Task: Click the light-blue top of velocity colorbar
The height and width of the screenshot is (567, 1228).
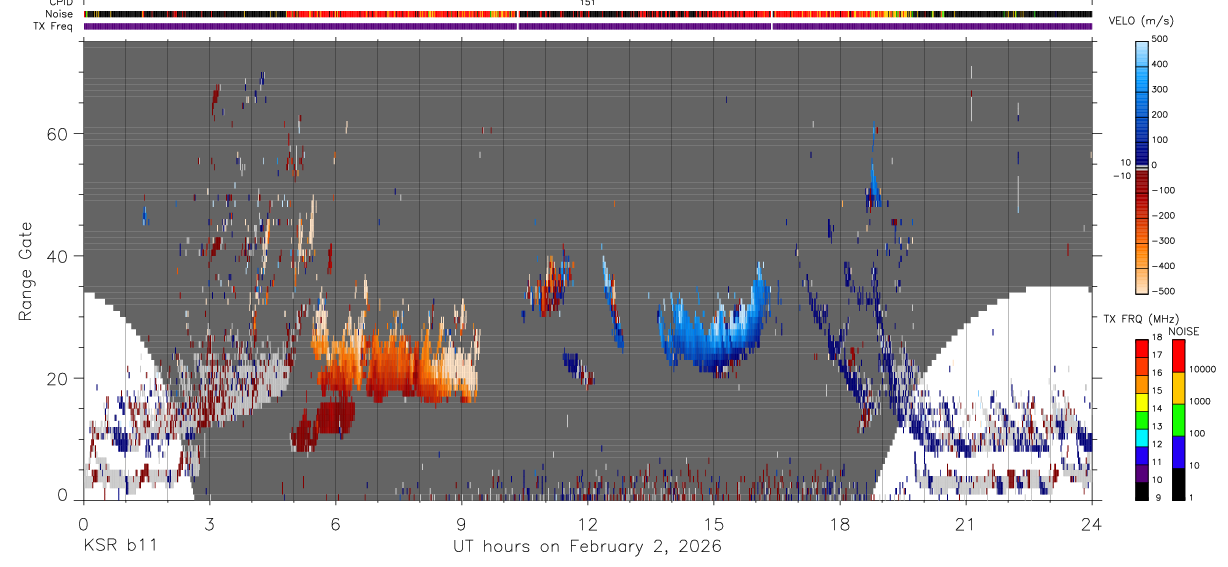Action: 1143,55
